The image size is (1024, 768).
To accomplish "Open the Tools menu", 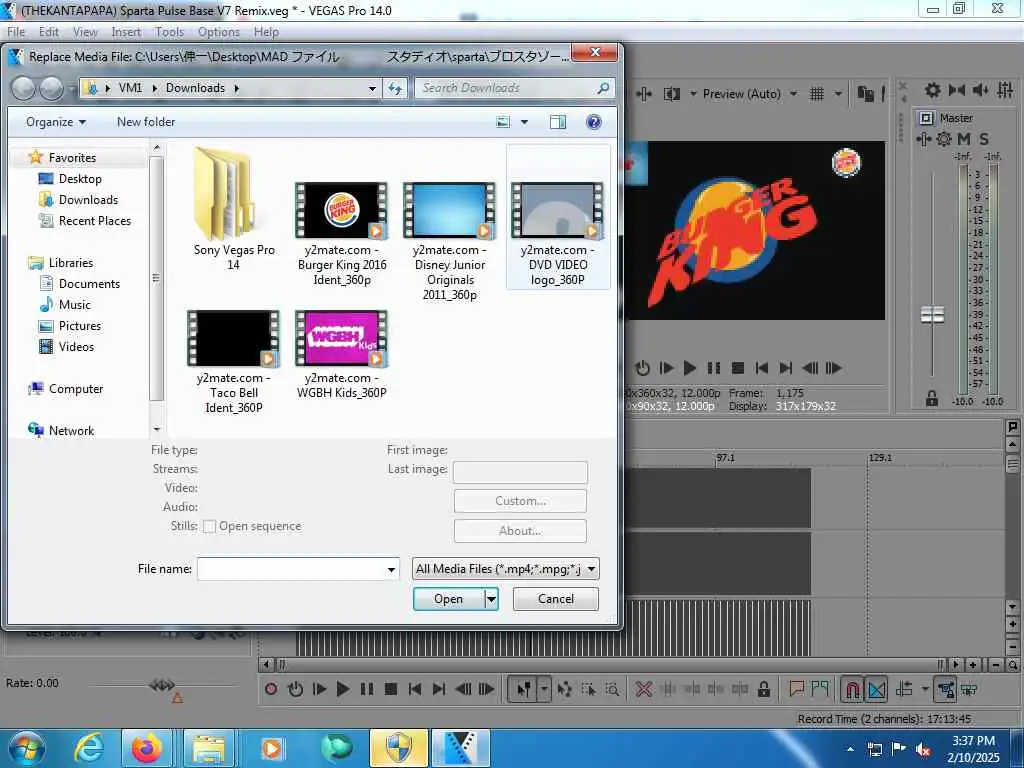I will (x=169, y=32).
